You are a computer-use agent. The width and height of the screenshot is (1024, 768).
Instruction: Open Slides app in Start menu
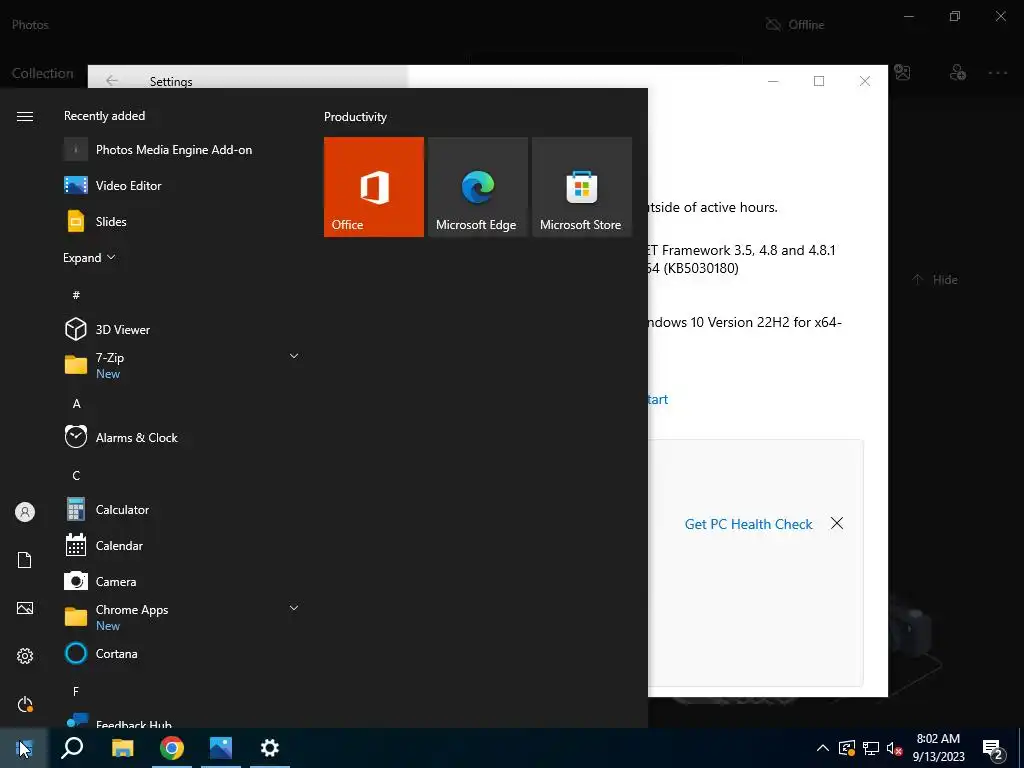tap(182, 221)
